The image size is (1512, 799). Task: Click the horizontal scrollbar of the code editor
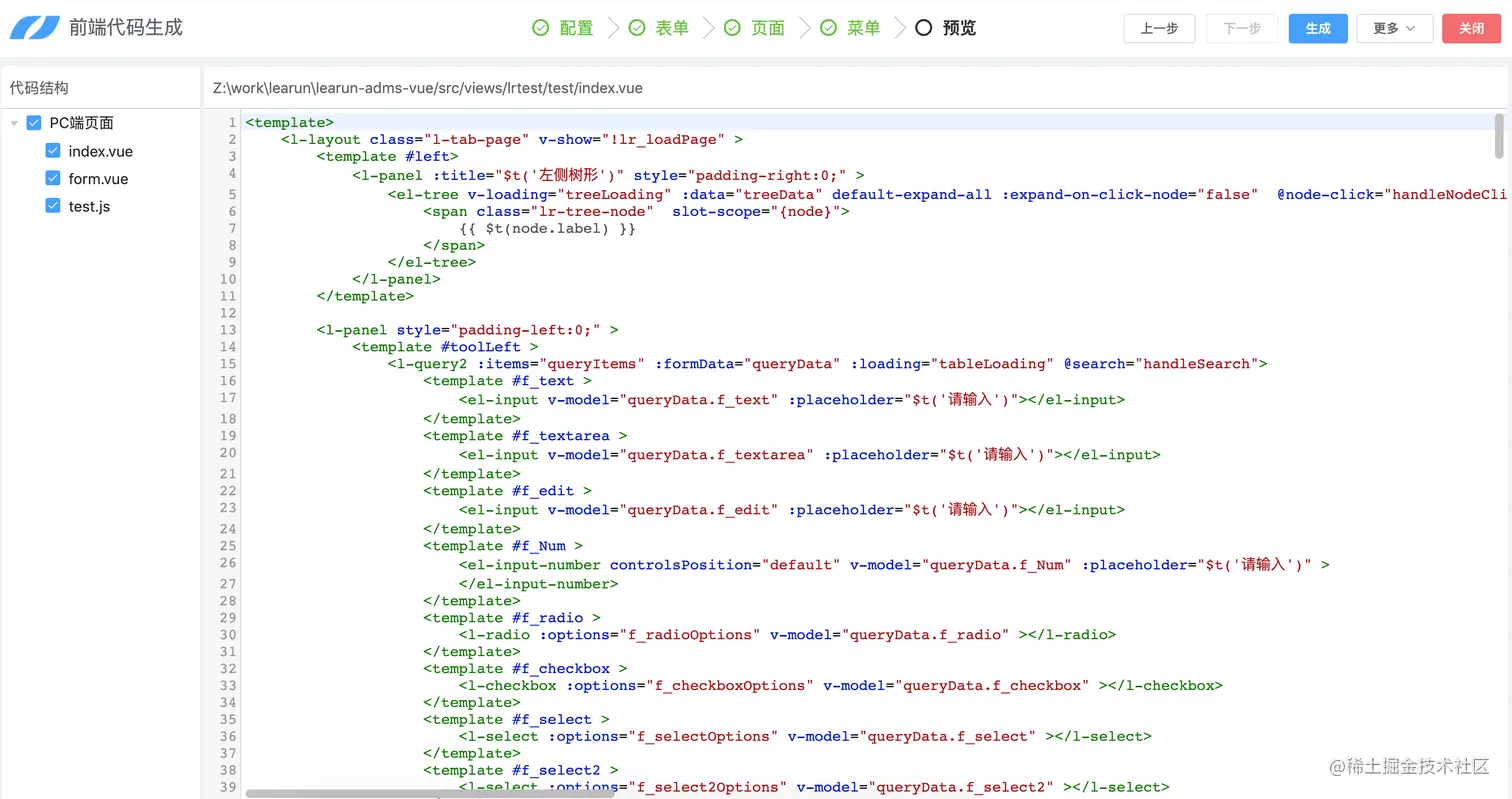click(x=430, y=794)
